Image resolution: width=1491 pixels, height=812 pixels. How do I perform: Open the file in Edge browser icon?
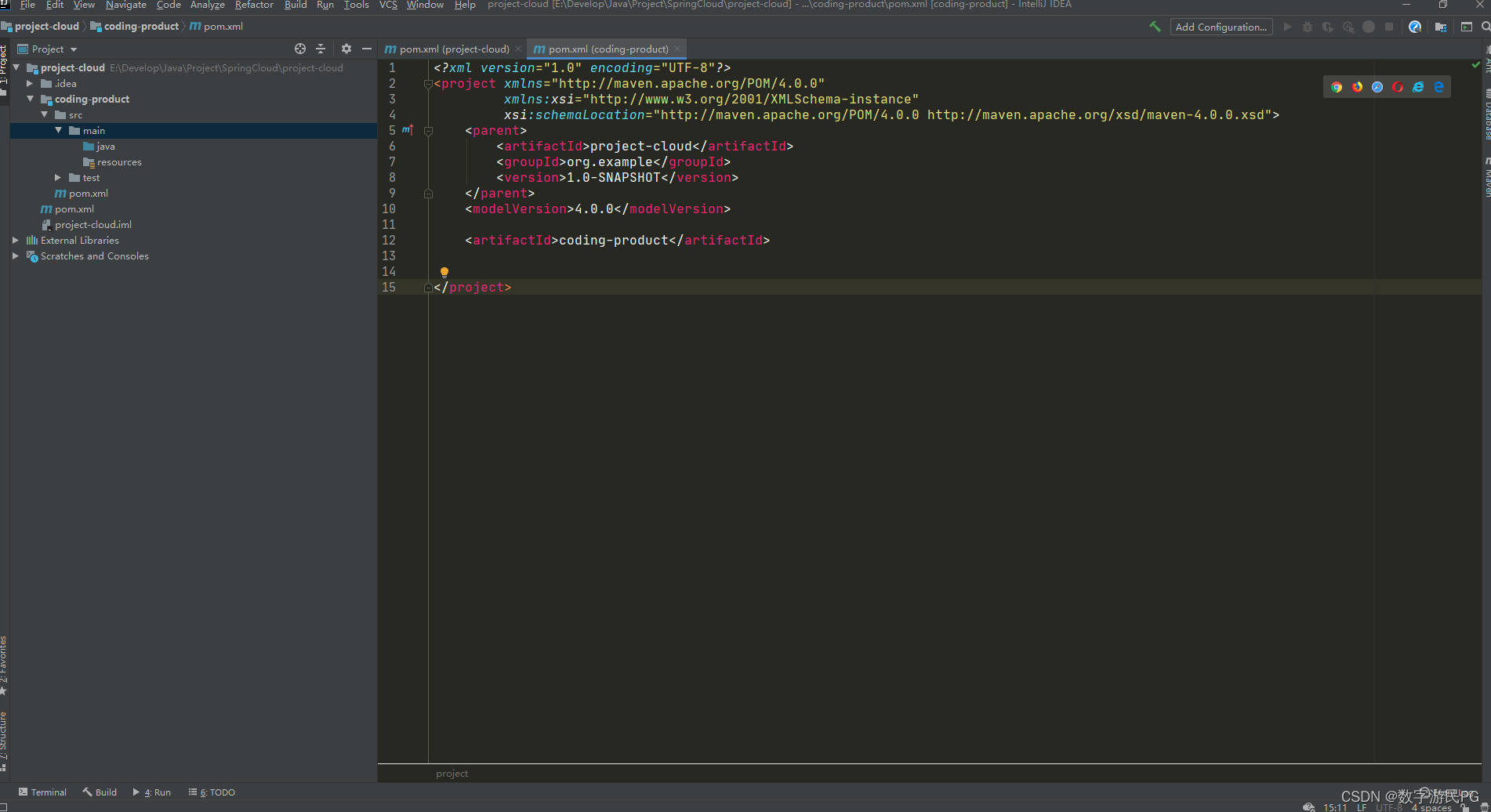[1438, 87]
